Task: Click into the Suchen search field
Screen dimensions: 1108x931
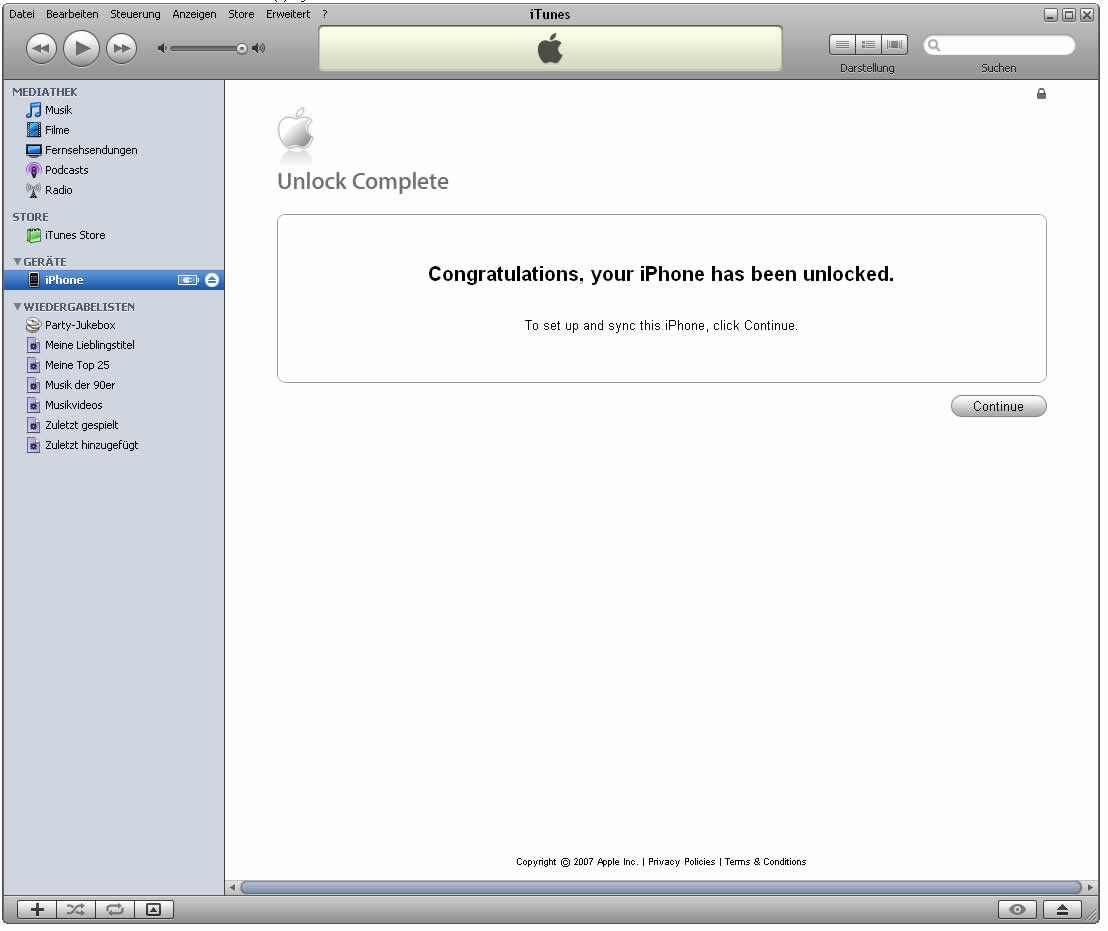Action: 999,45
